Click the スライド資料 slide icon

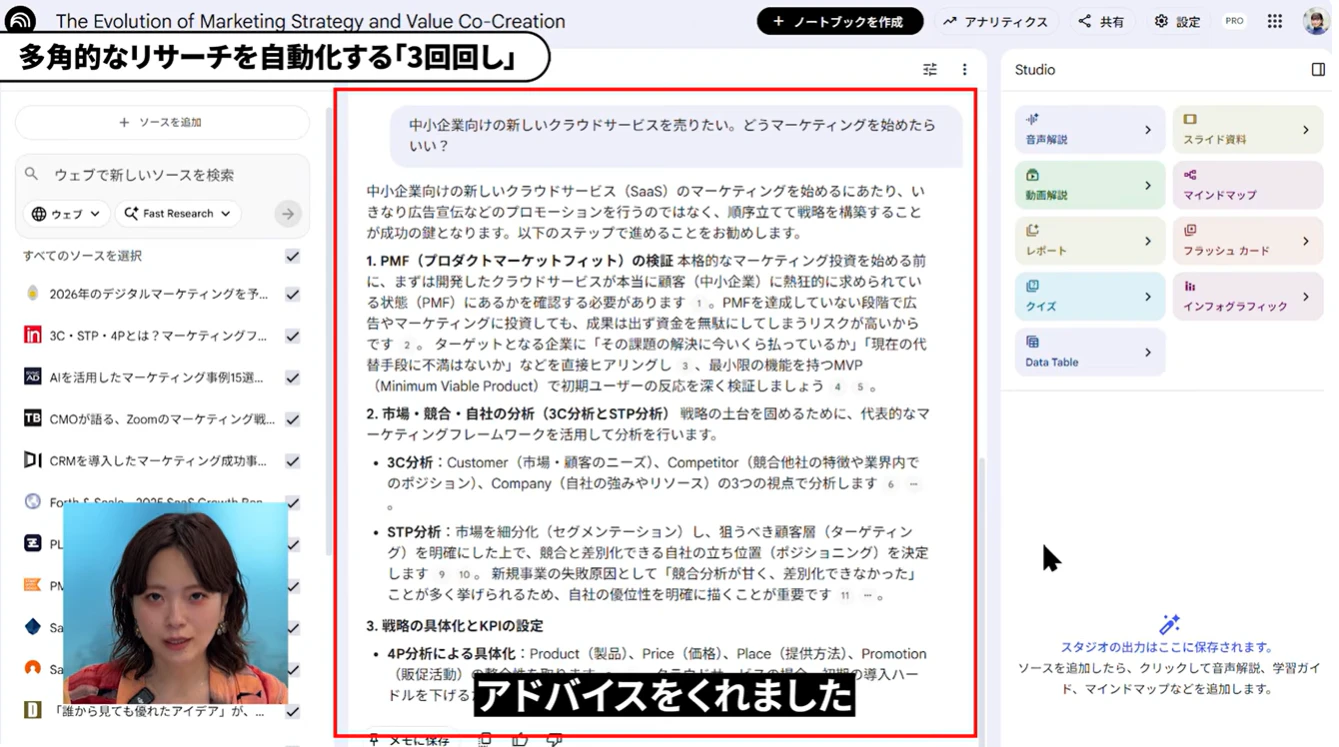click(x=1190, y=119)
